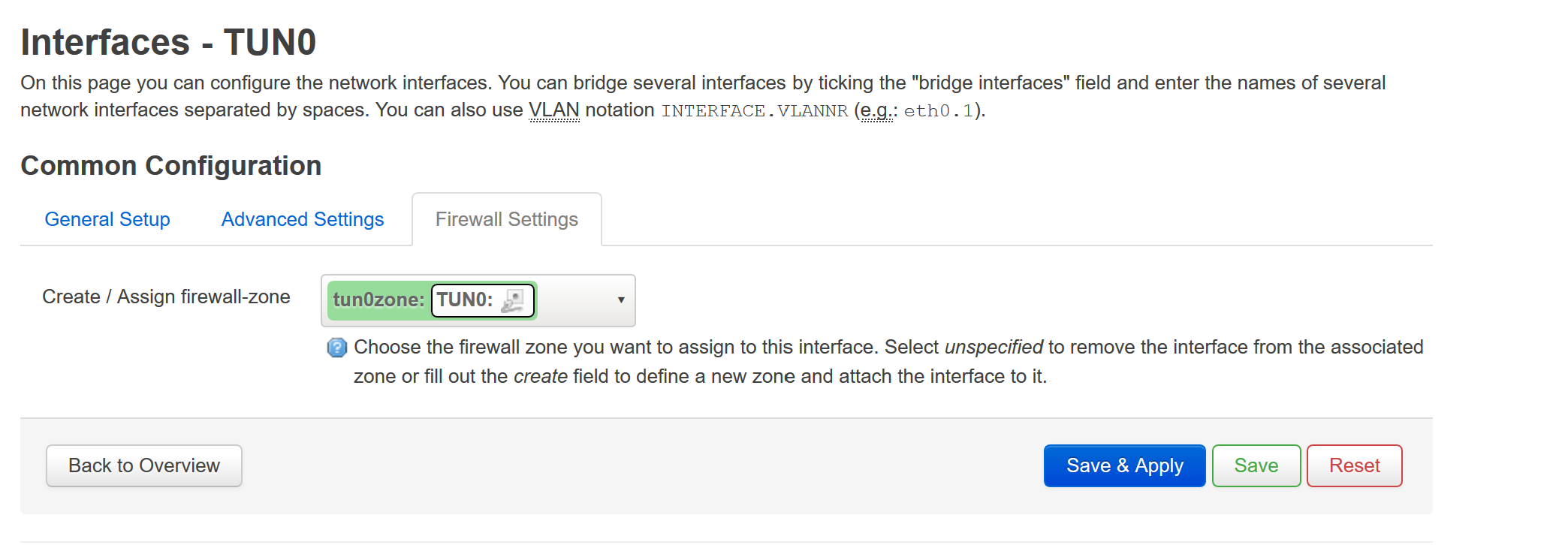Screen dimensions: 1568x545
Task: Click the blue help question mark icon
Action: point(337,348)
